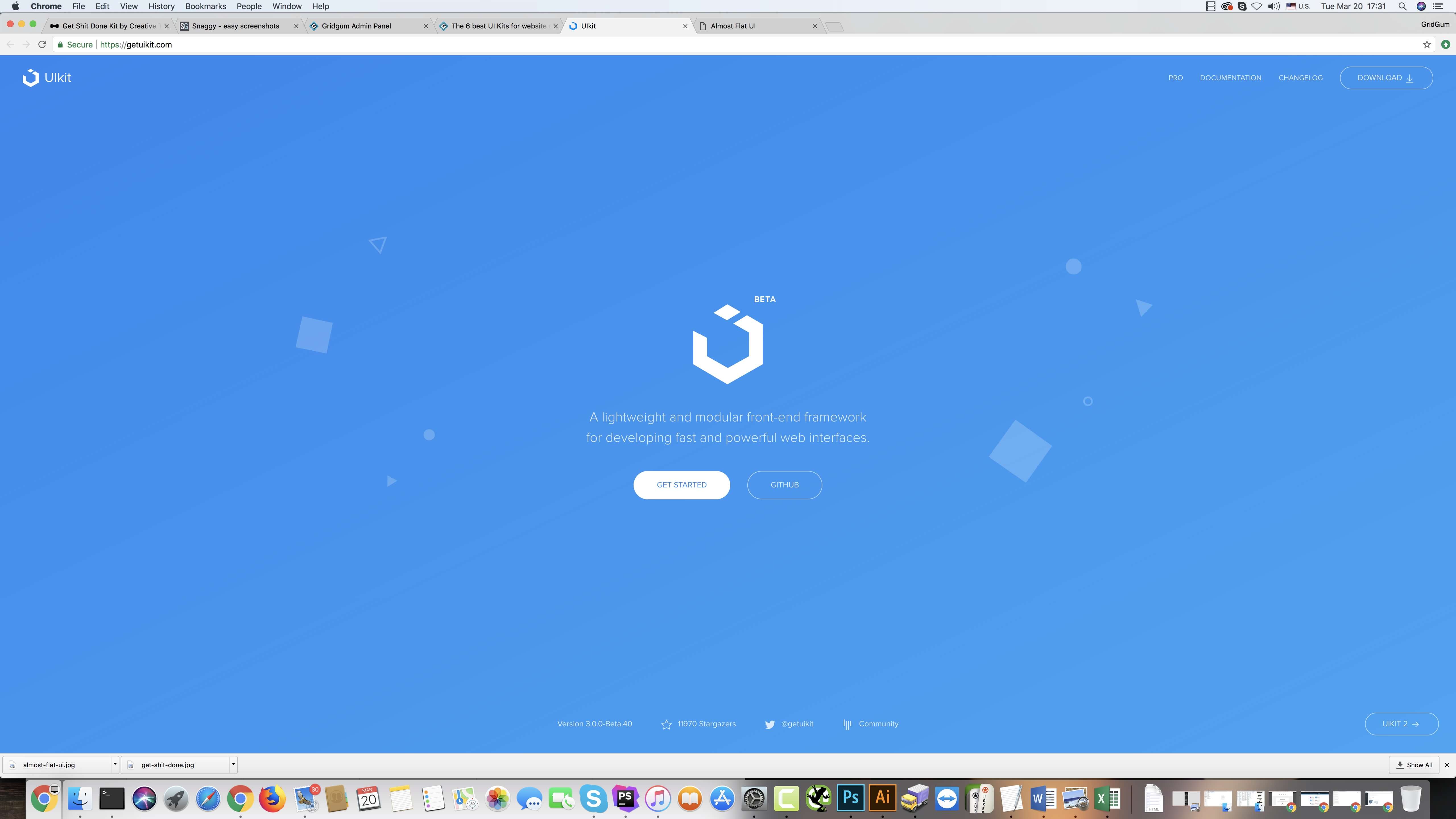Open the Trash in the dock

click(x=1411, y=799)
